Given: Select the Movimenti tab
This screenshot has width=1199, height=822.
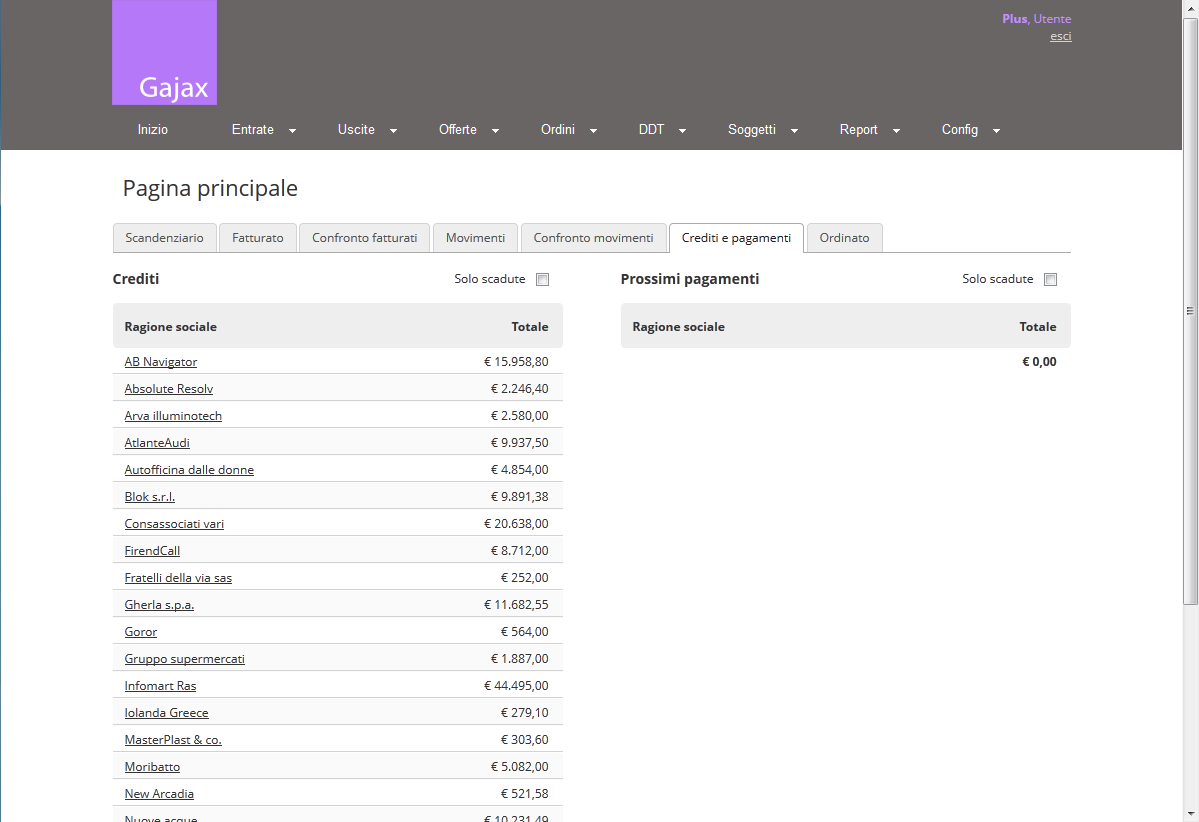Looking at the screenshot, I should pos(476,238).
